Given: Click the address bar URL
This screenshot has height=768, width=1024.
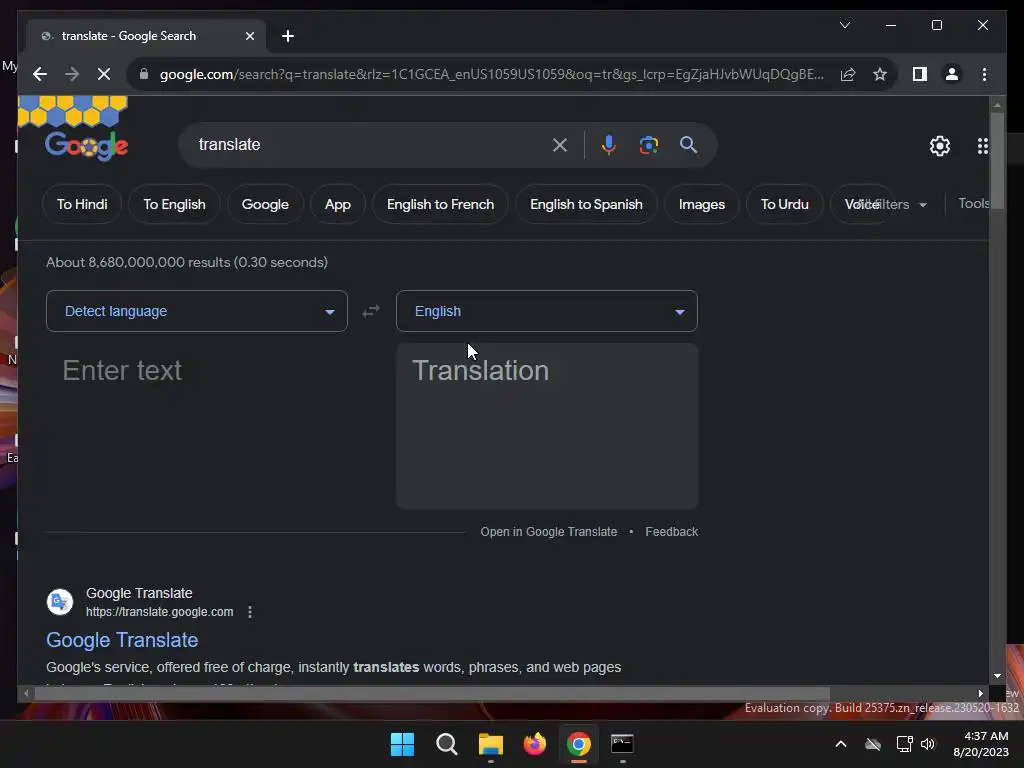Looking at the screenshot, I should (x=491, y=74).
